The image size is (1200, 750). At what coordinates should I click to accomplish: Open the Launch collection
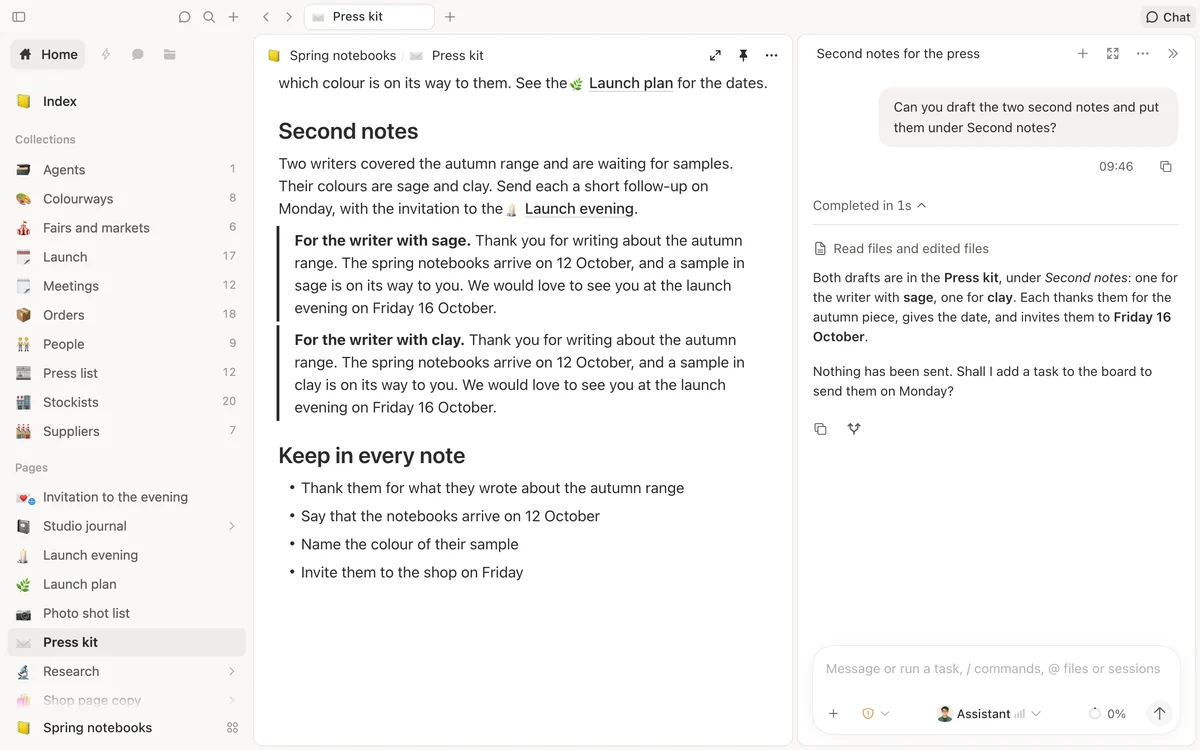(x=126, y=257)
